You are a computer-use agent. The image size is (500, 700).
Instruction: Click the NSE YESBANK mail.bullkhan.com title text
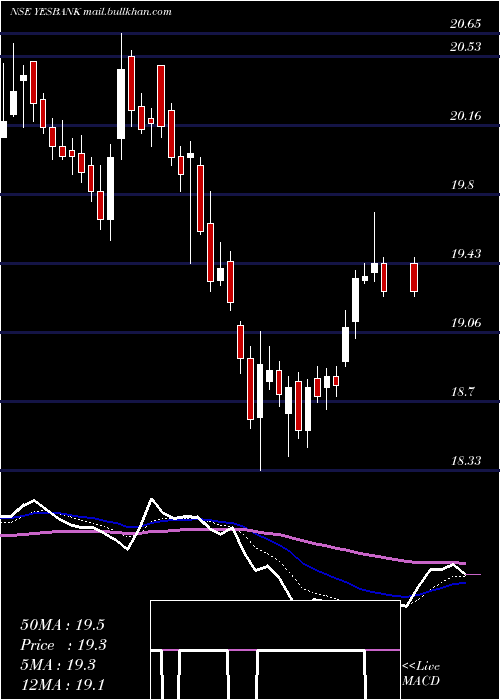pyautogui.click(x=91, y=12)
